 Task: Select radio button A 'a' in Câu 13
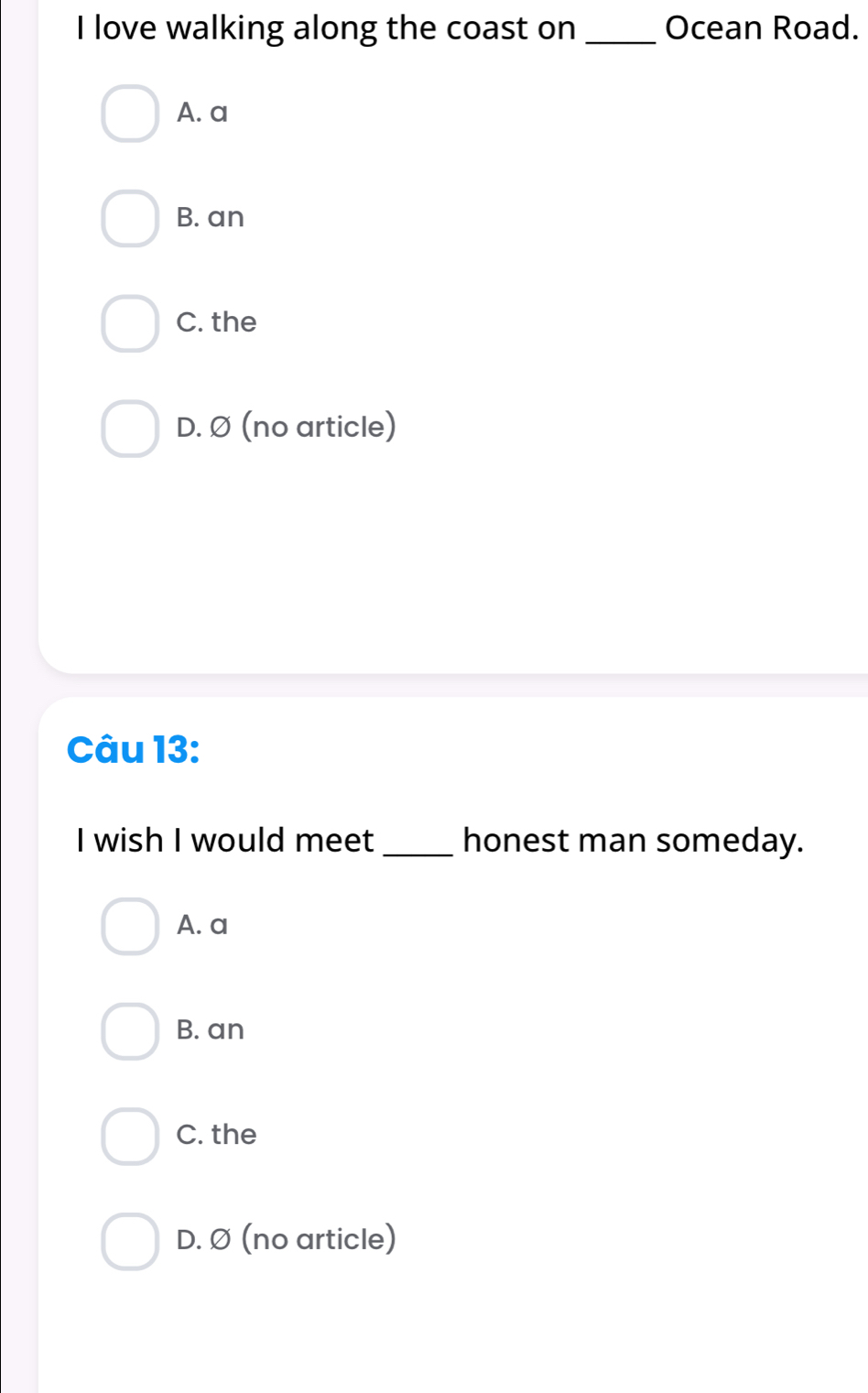tap(130, 926)
